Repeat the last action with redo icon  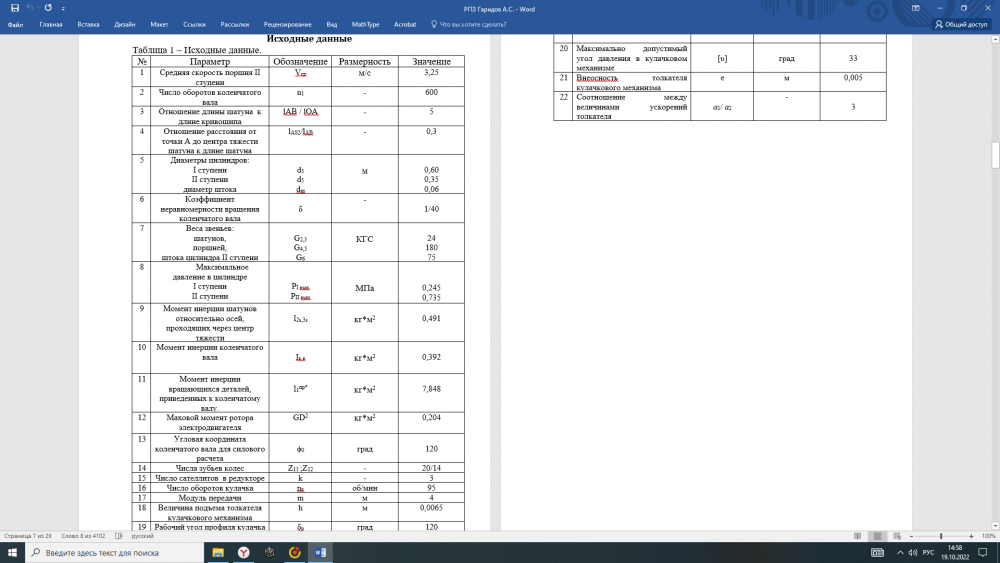pos(48,8)
